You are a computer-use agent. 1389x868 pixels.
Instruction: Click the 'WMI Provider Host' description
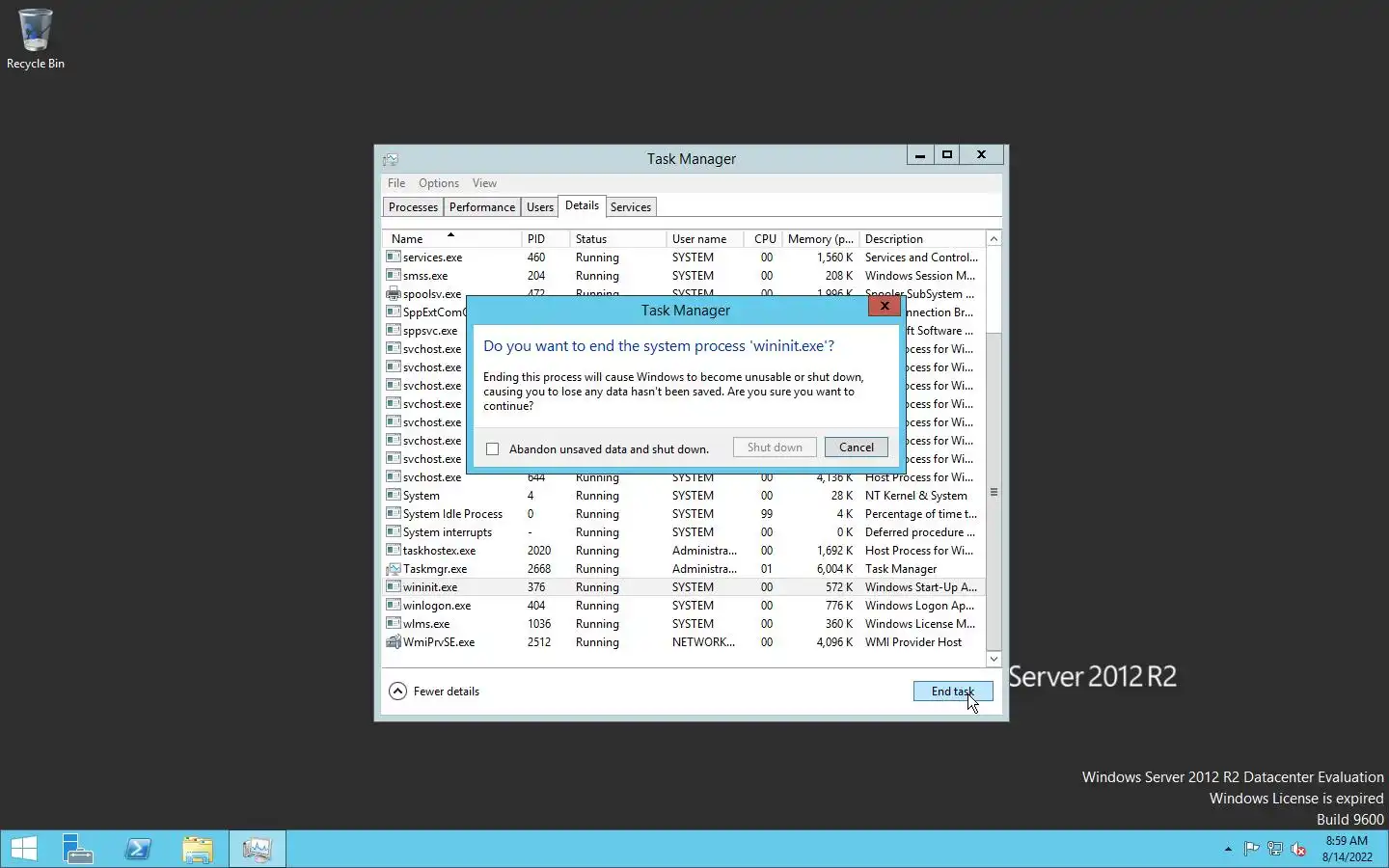[913, 642]
